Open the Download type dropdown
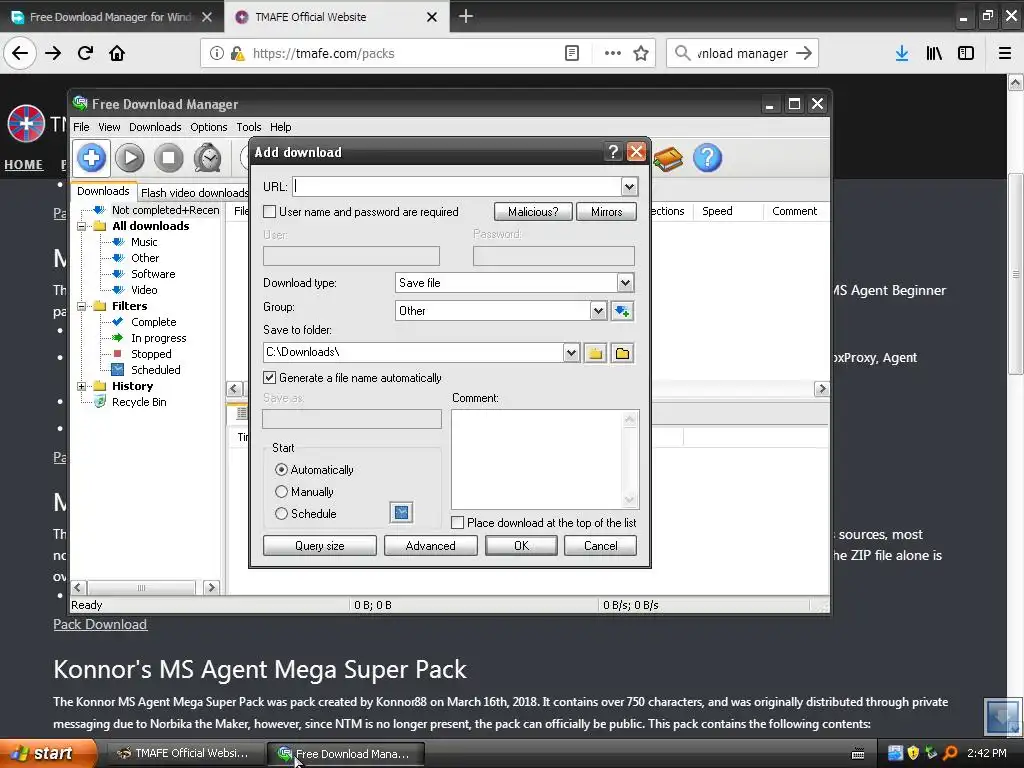Viewport: 1024px width, 768px height. pyautogui.click(x=625, y=283)
